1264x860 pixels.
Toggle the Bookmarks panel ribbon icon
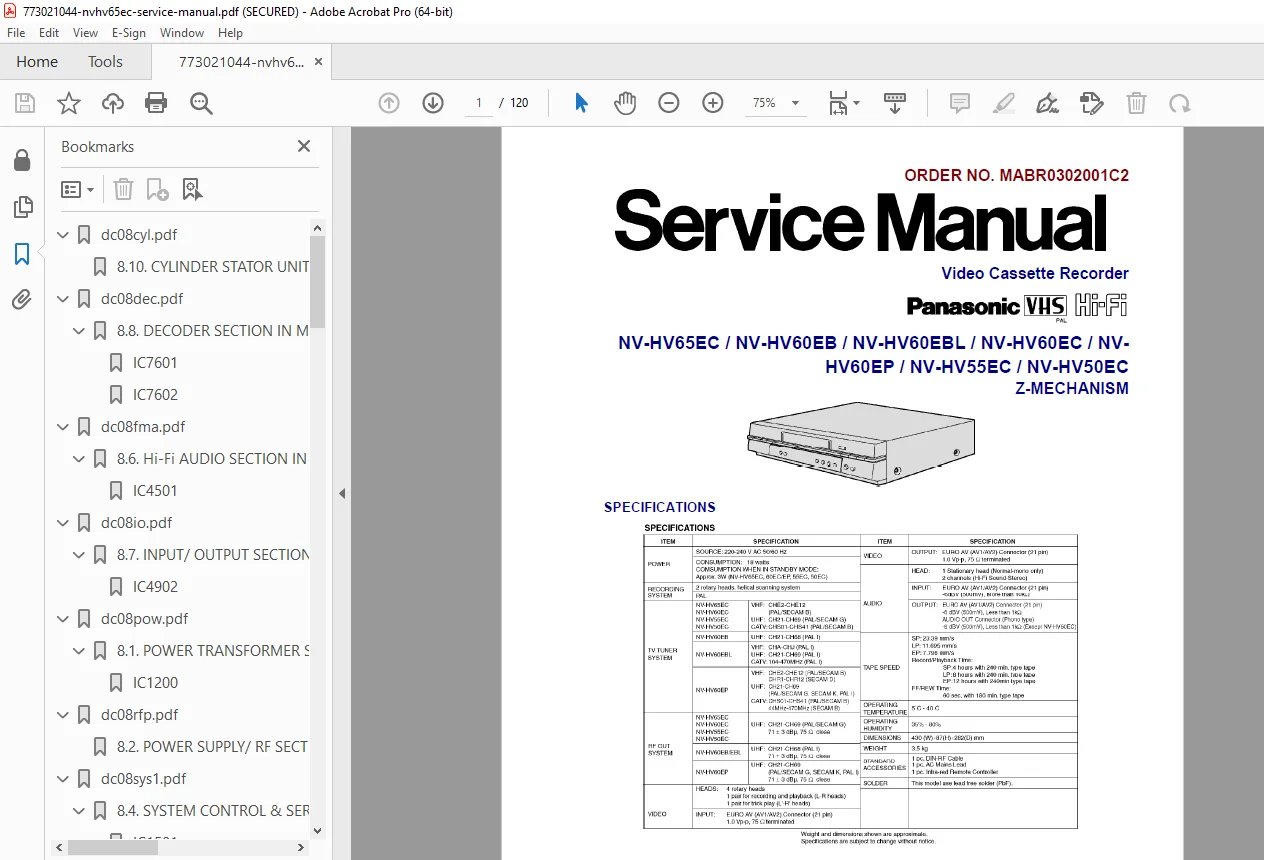pyautogui.click(x=22, y=254)
